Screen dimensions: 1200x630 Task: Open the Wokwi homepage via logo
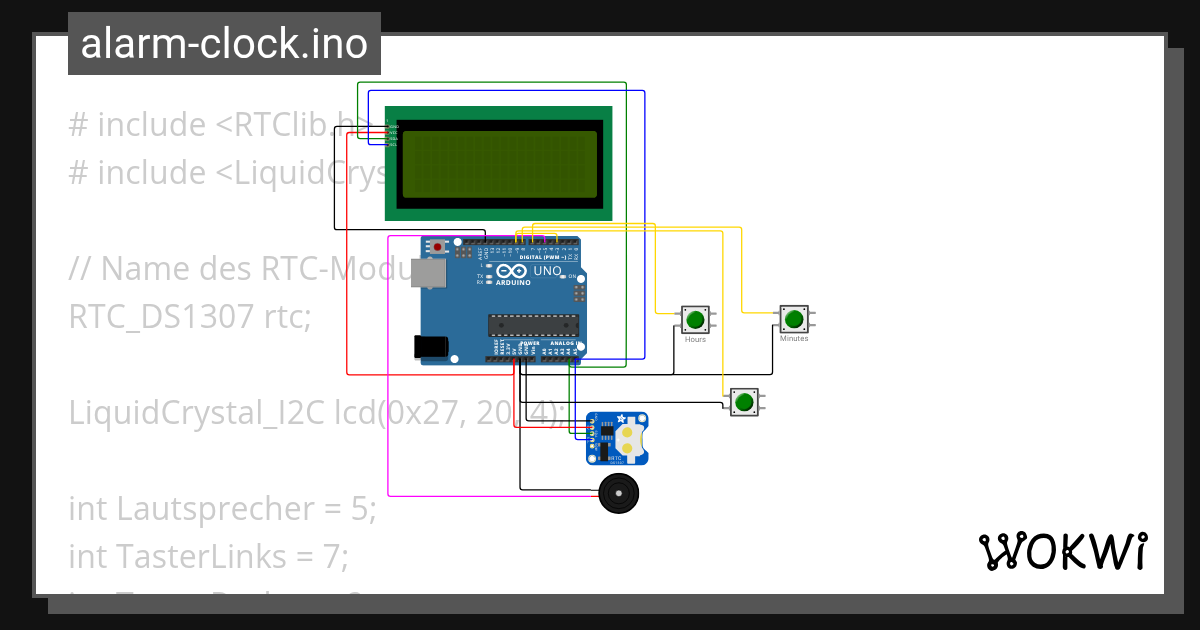point(1065,550)
